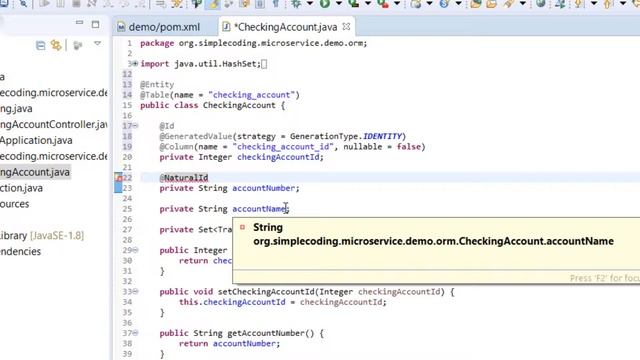The width and height of the screenshot is (640, 360).
Task: Collapse the setCheckingAccountId method at line 33
Action: point(136,291)
